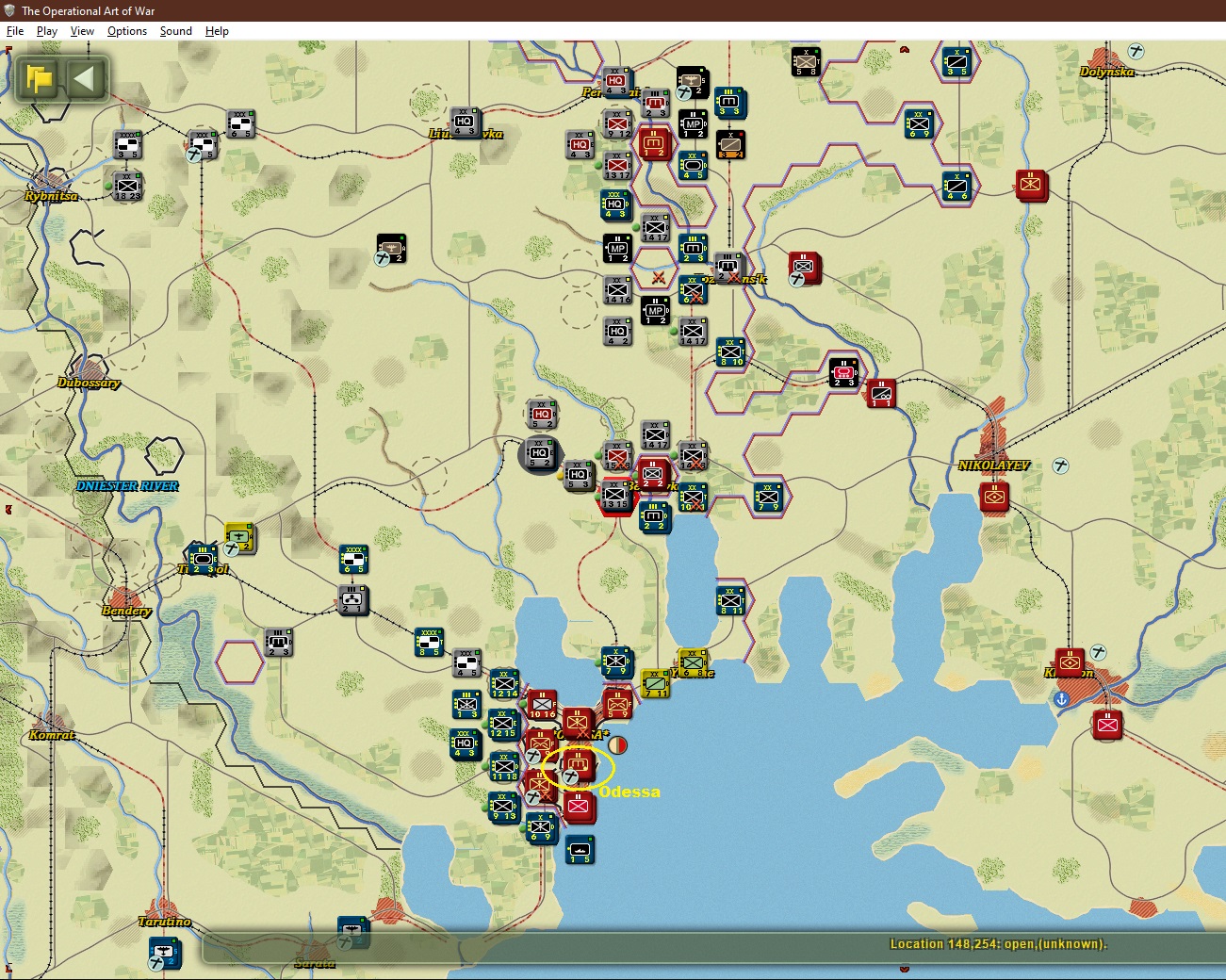Image resolution: width=1226 pixels, height=980 pixels.
Task: Select blue 6-9 brigade south of Odessa
Action: 541,828
